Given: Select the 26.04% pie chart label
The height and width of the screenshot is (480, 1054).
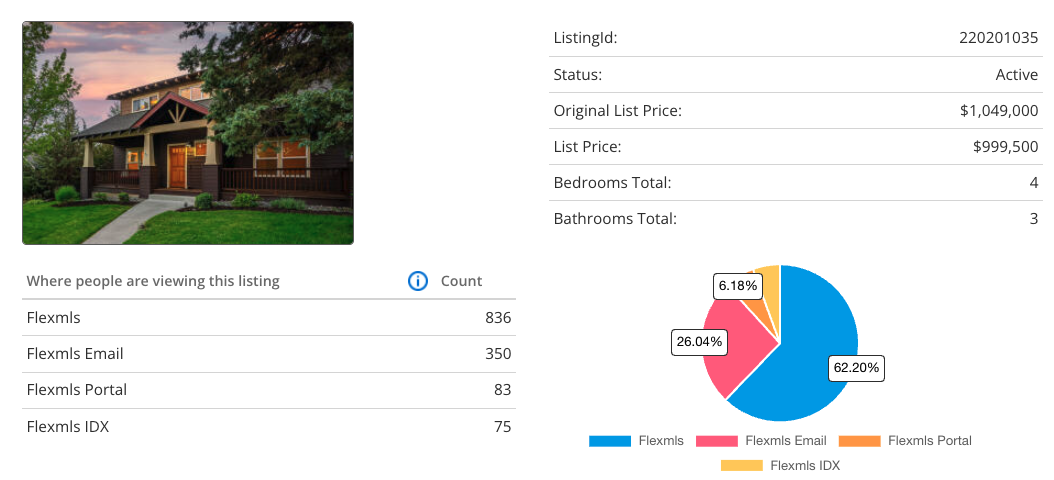Looking at the screenshot, I should [700, 342].
